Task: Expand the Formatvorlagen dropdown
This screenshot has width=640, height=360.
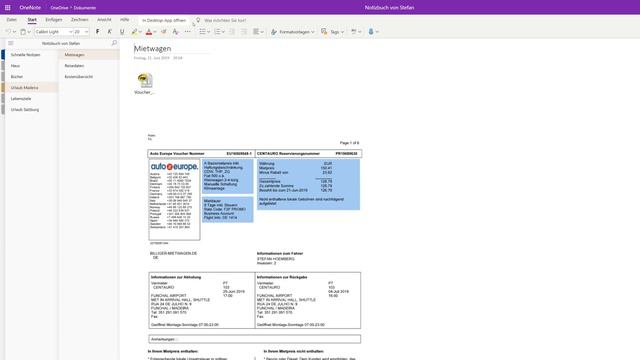Action: 313,32
